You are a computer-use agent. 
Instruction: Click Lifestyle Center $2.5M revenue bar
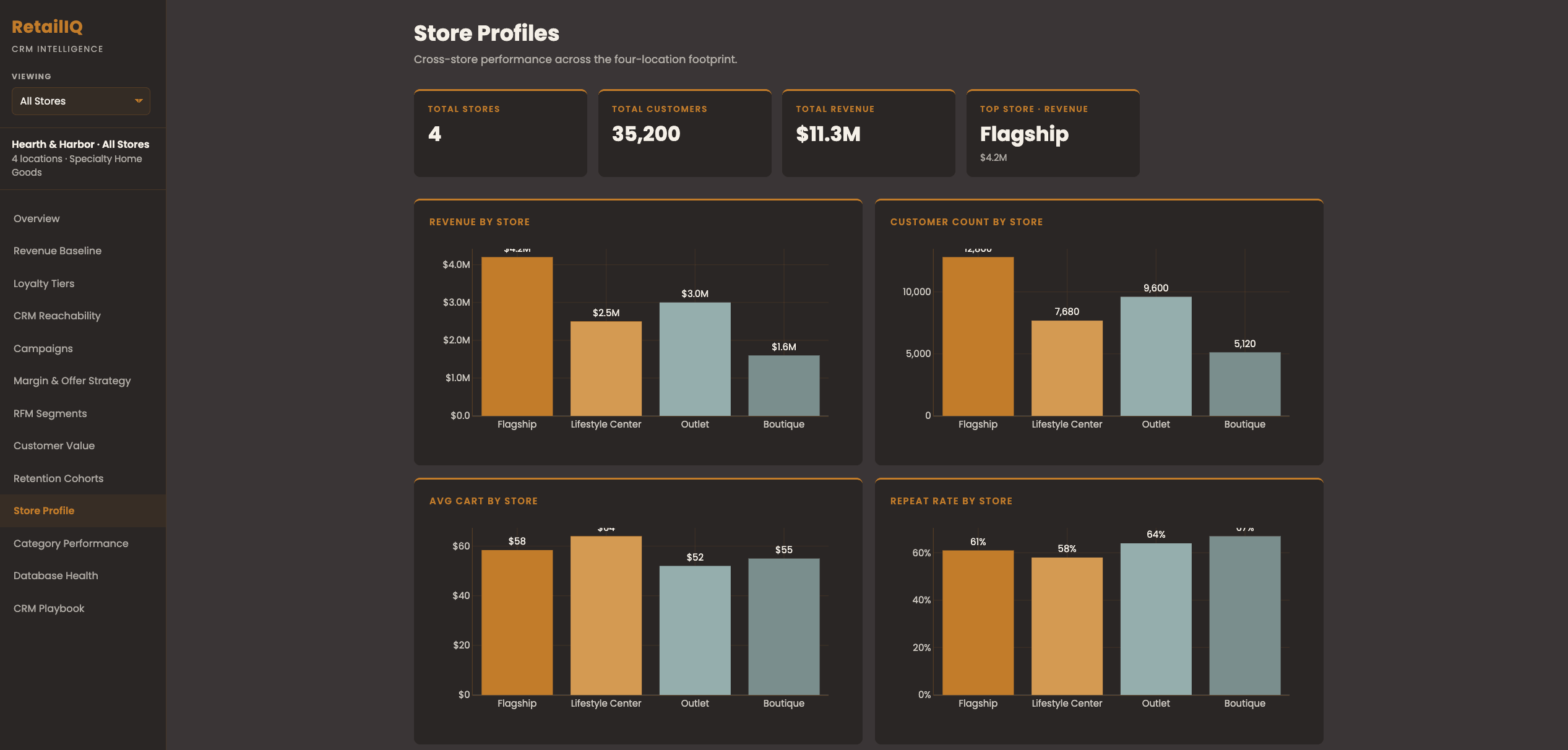pyautogui.click(x=606, y=368)
